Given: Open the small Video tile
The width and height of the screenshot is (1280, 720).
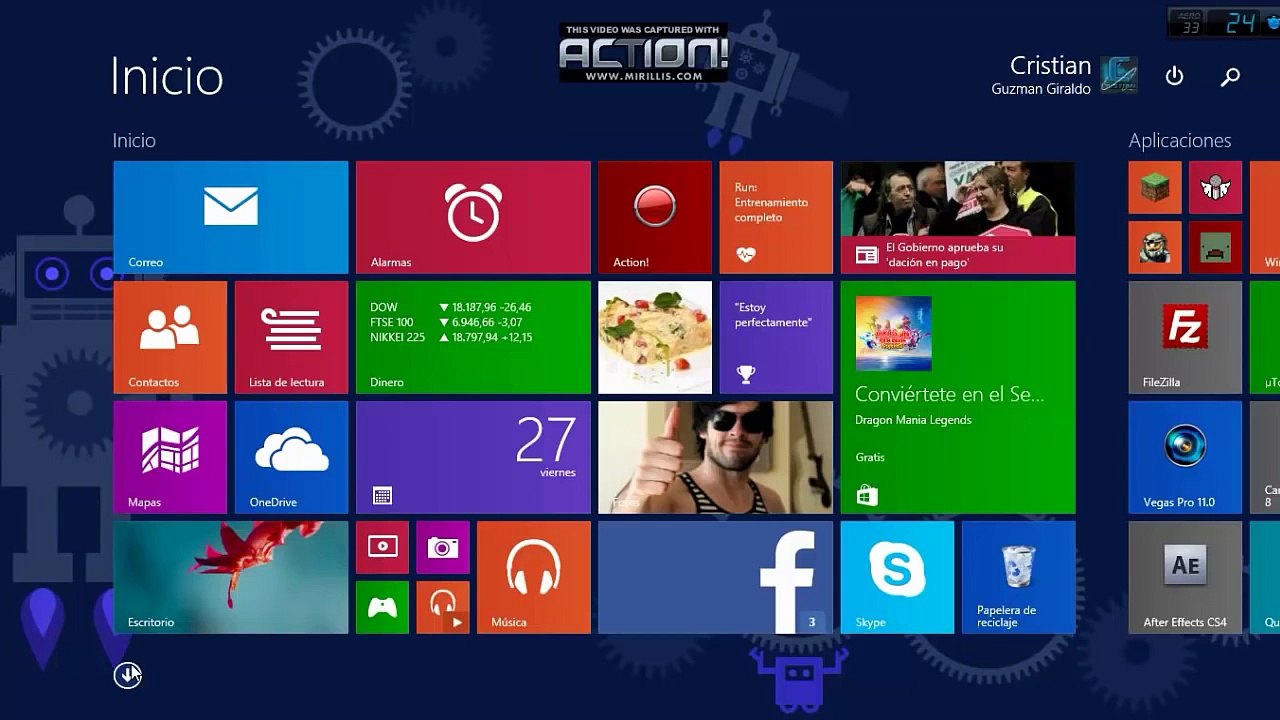Looking at the screenshot, I should coord(382,547).
